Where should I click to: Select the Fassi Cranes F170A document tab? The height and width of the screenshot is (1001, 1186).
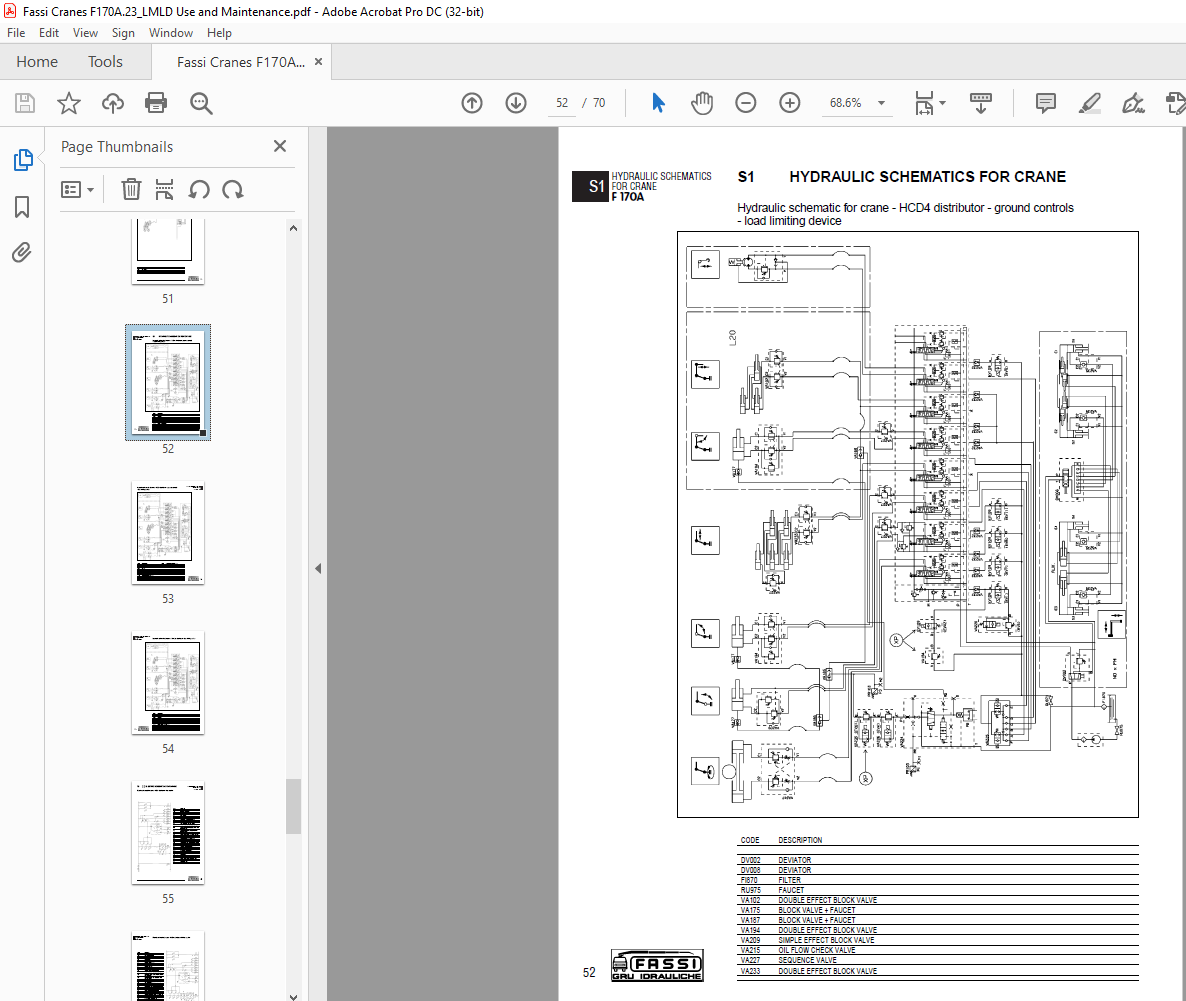coord(241,62)
